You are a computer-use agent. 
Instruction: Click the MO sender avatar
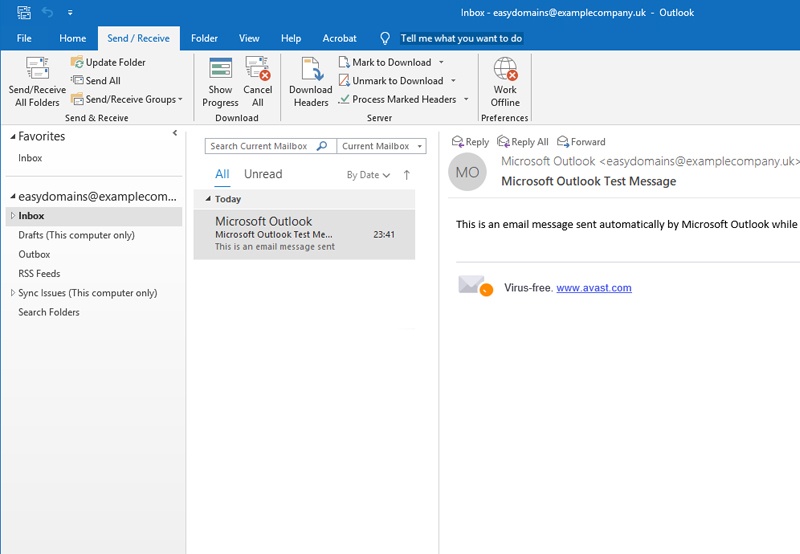click(467, 172)
